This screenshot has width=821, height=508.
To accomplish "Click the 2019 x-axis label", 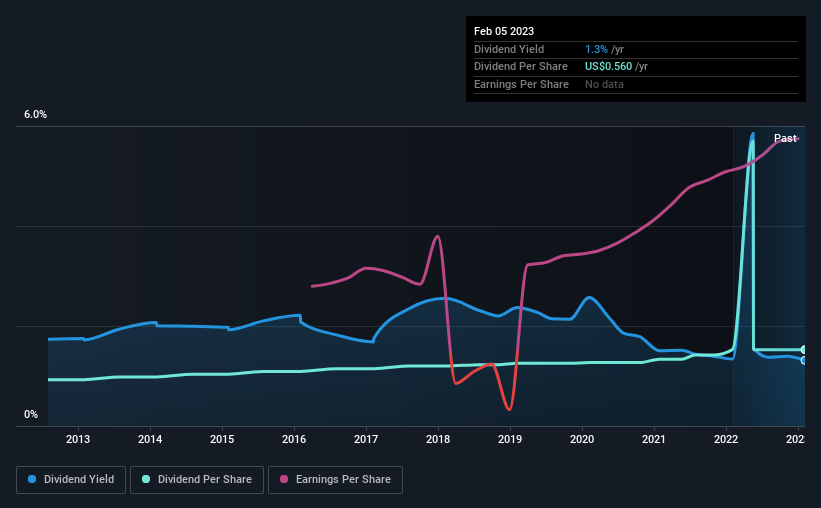I will pyautogui.click(x=510, y=439).
